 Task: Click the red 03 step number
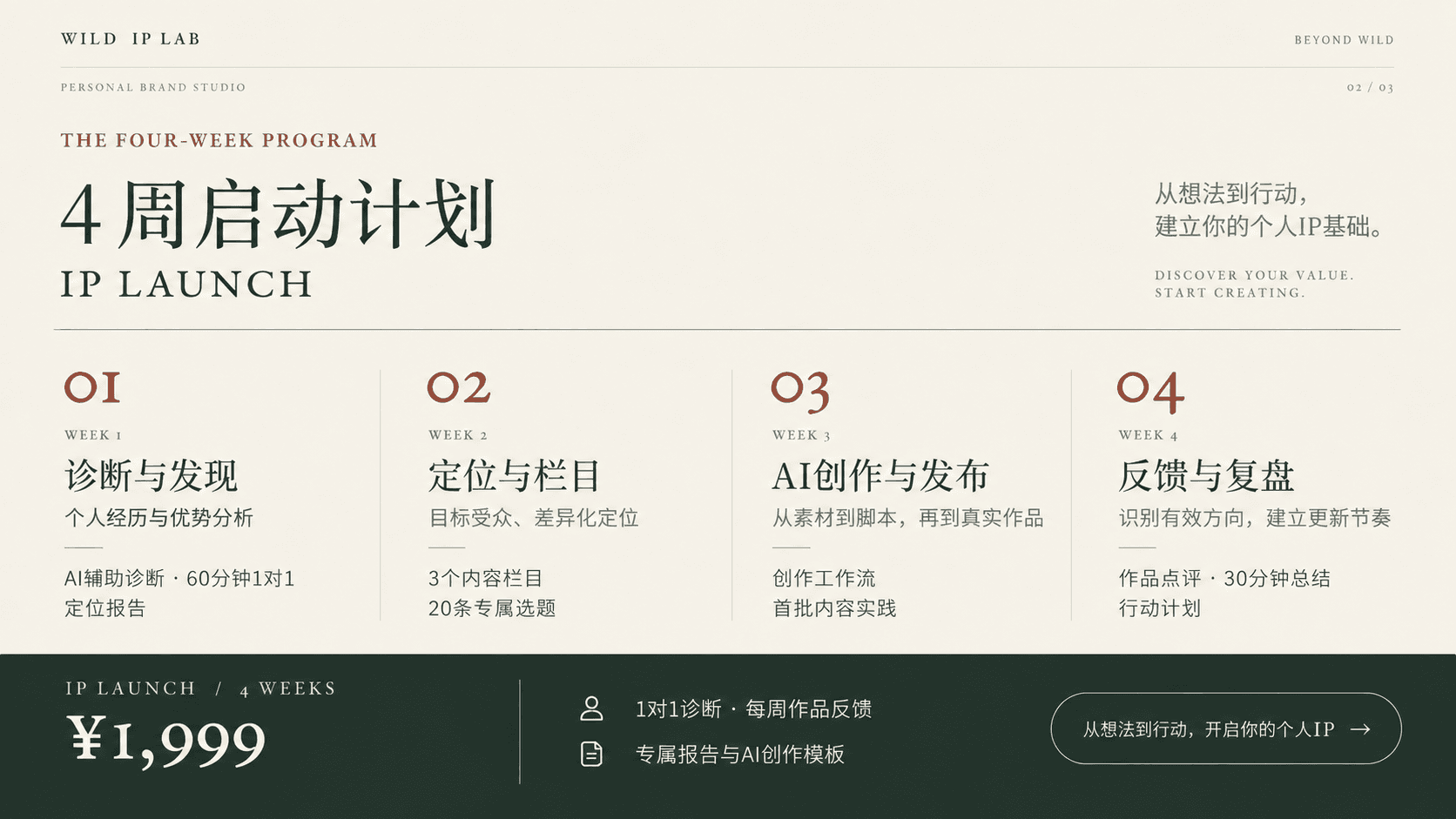point(800,392)
